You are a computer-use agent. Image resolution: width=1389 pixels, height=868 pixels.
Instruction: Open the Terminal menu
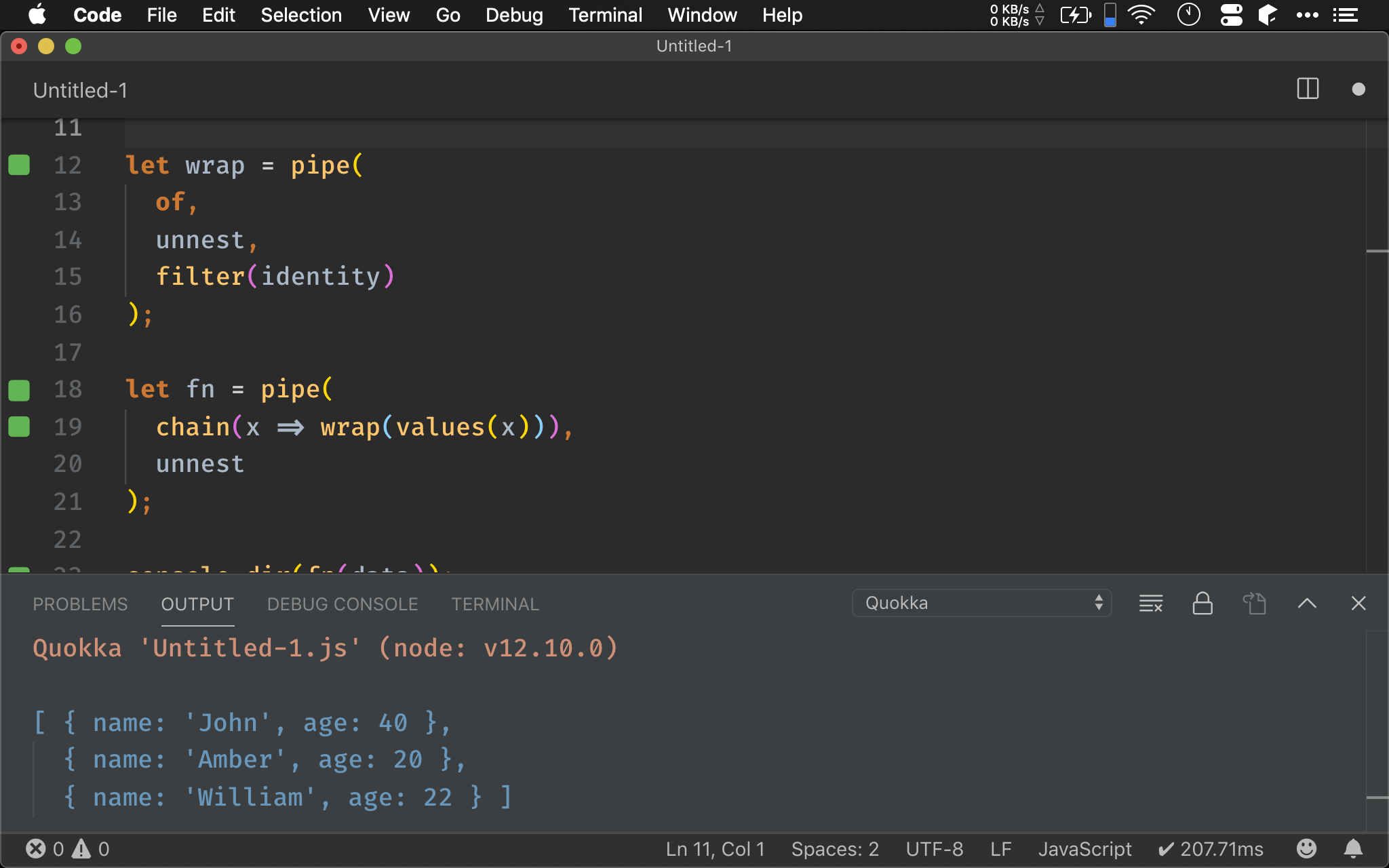[605, 15]
